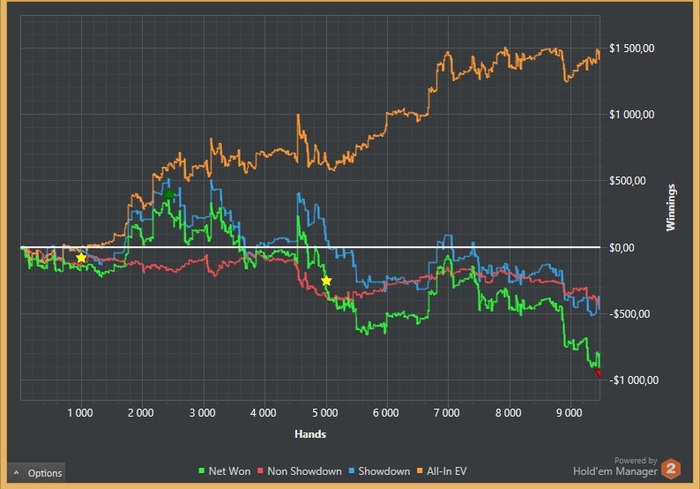Image resolution: width=700 pixels, height=489 pixels.
Task: Click the red Non Showdown color swatch
Action: coord(260,471)
